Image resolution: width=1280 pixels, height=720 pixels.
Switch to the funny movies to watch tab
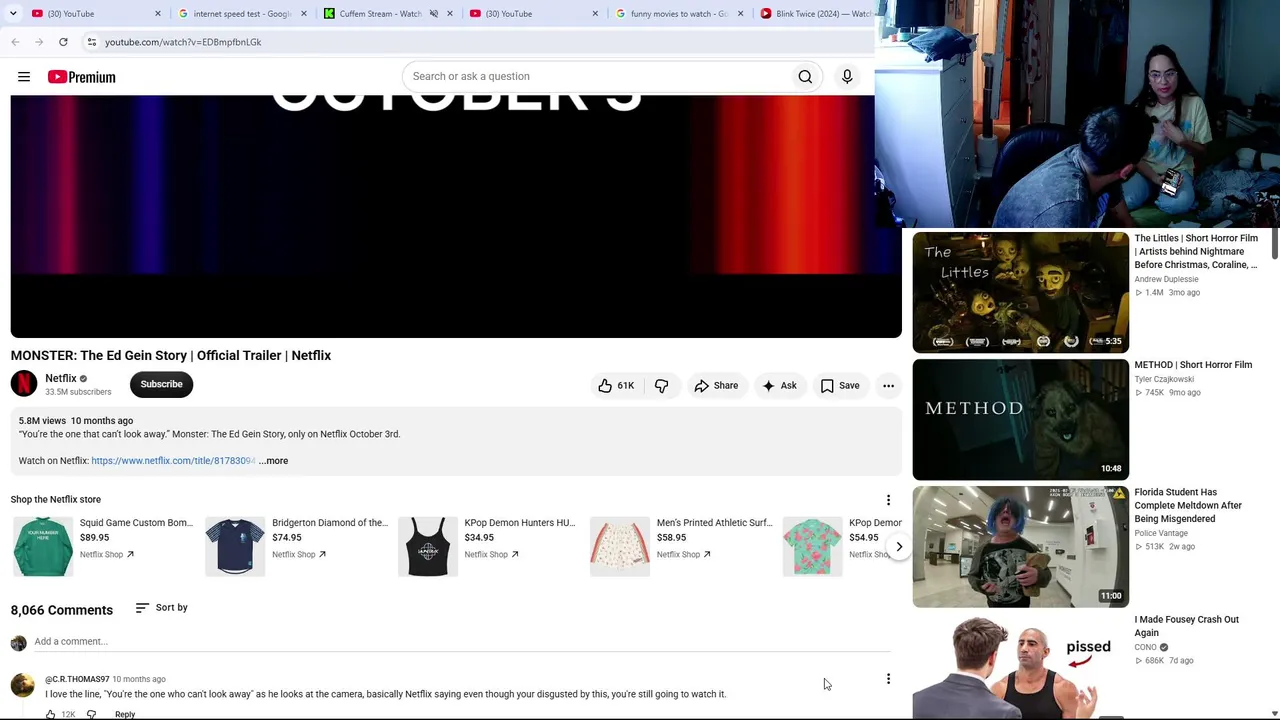[x=678, y=14]
